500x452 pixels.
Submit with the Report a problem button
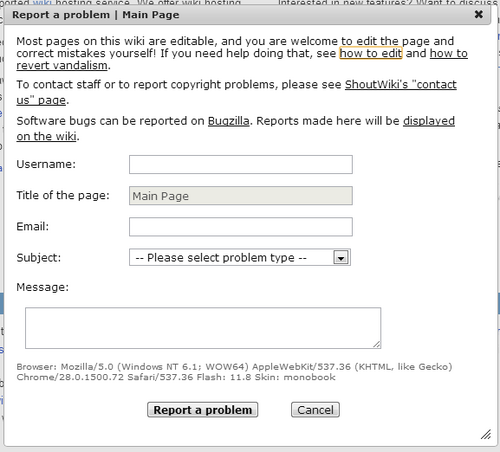(x=203, y=410)
